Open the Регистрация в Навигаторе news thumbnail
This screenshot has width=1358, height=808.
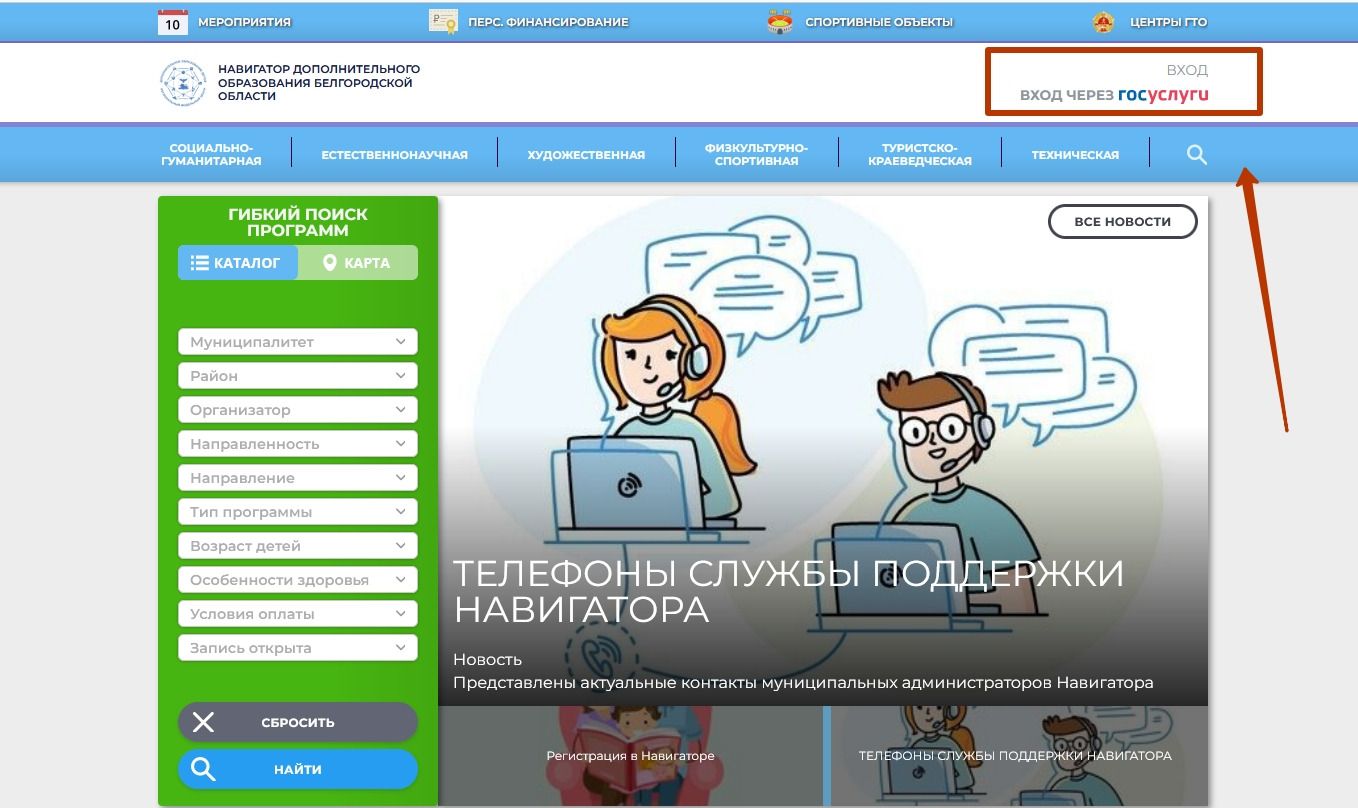(630, 756)
